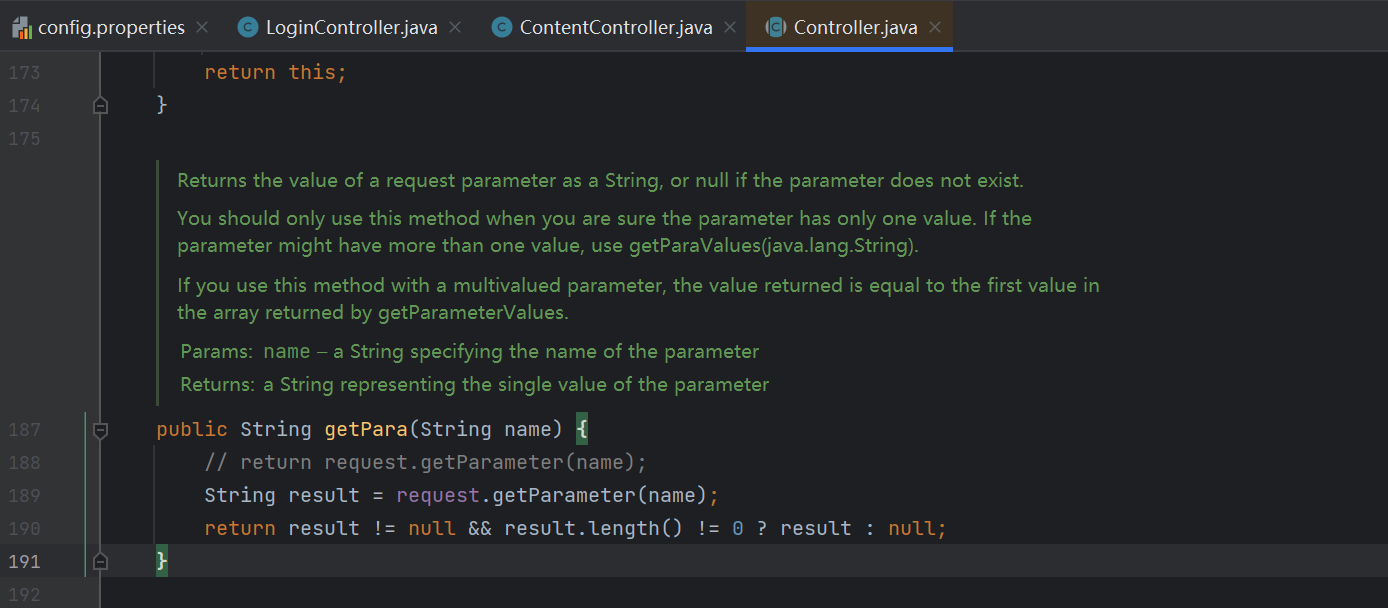Image resolution: width=1388 pixels, height=608 pixels.
Task: Click the final 'null;' on line 190
Action: 917,528
